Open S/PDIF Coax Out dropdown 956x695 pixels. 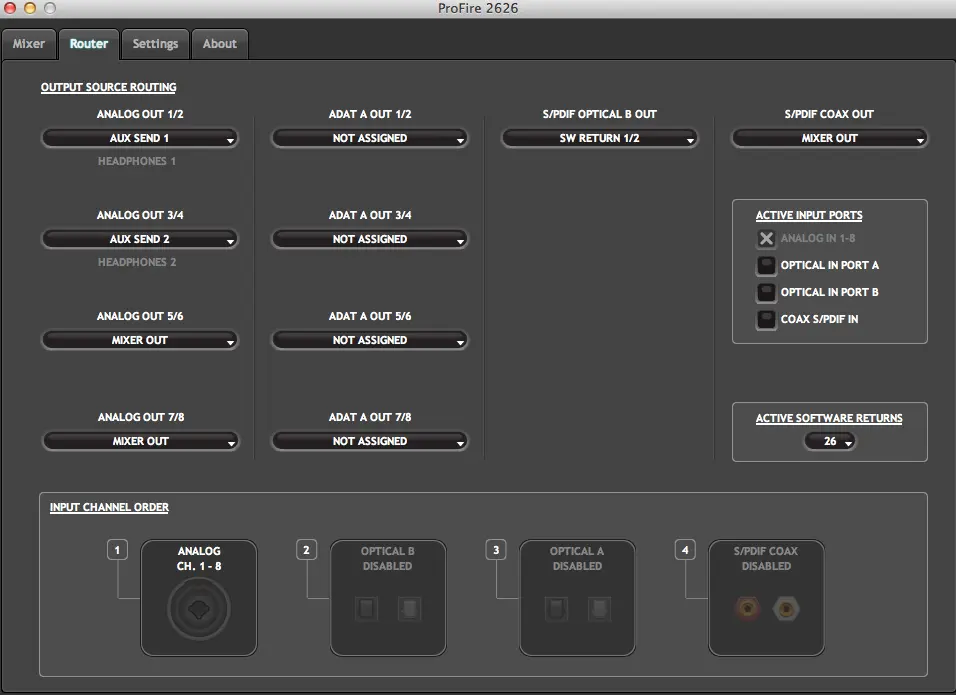click(829, 138)
